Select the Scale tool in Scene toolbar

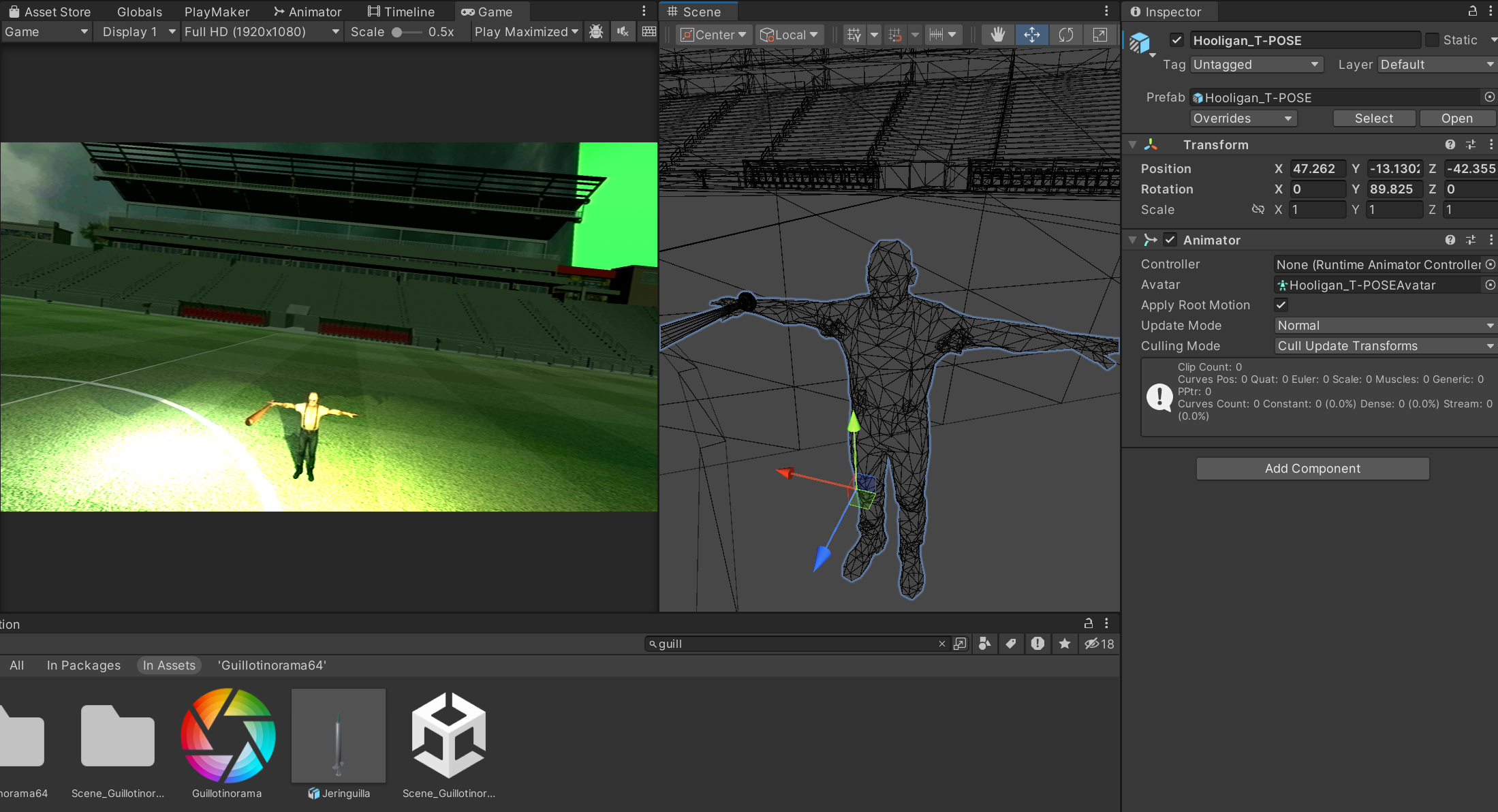point(1100,35)
